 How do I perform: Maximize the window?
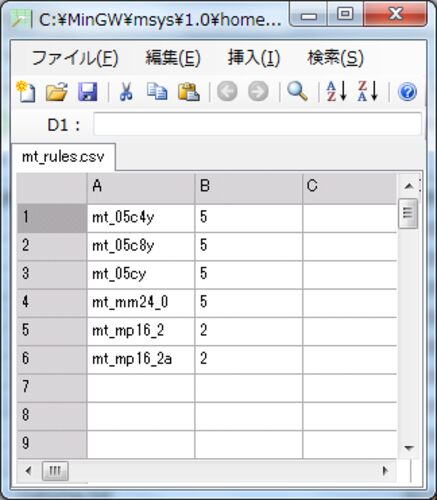[x=345, y=15]
